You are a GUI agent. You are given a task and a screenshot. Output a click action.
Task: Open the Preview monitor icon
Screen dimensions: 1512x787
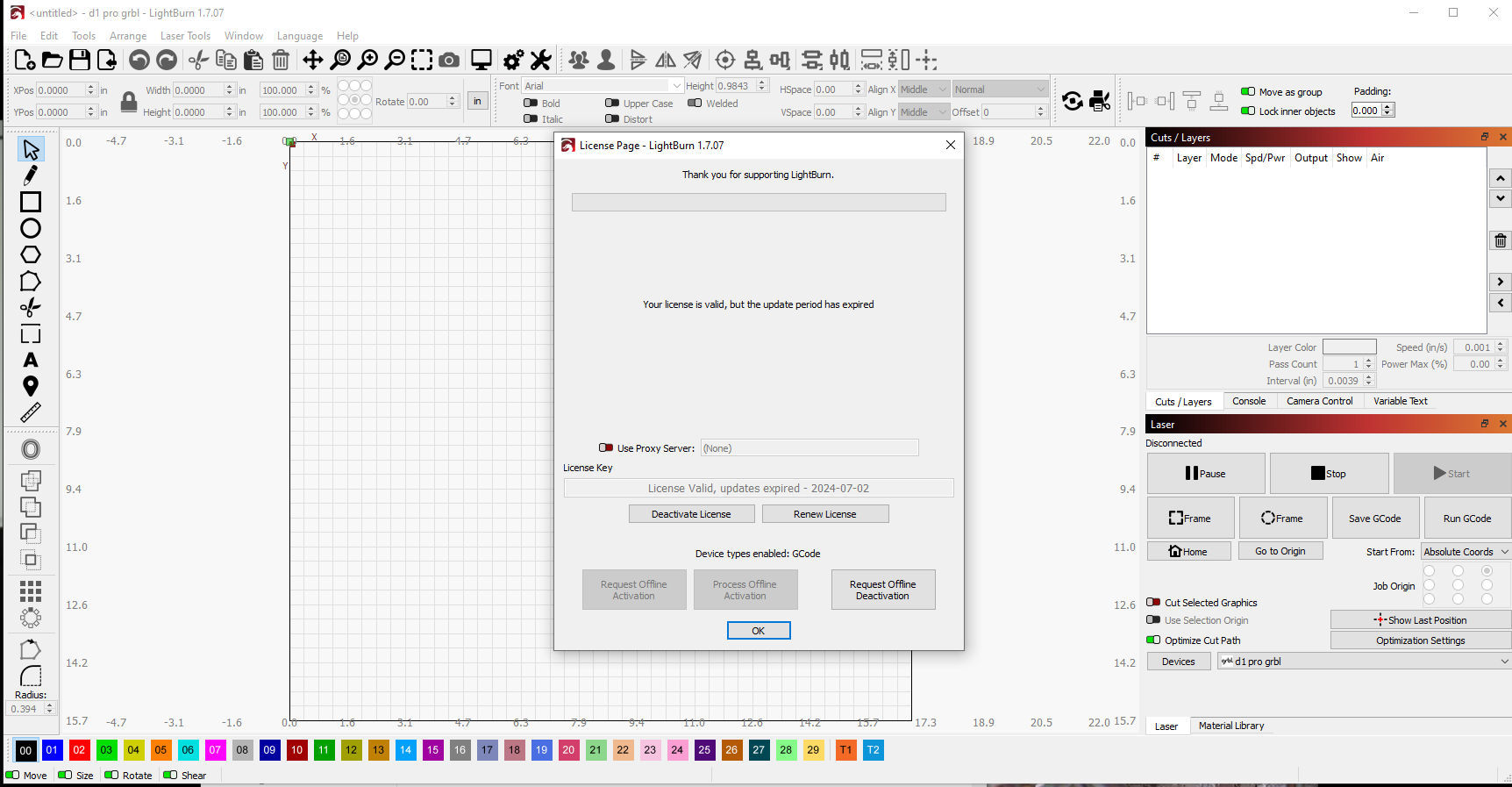point(481,60)
